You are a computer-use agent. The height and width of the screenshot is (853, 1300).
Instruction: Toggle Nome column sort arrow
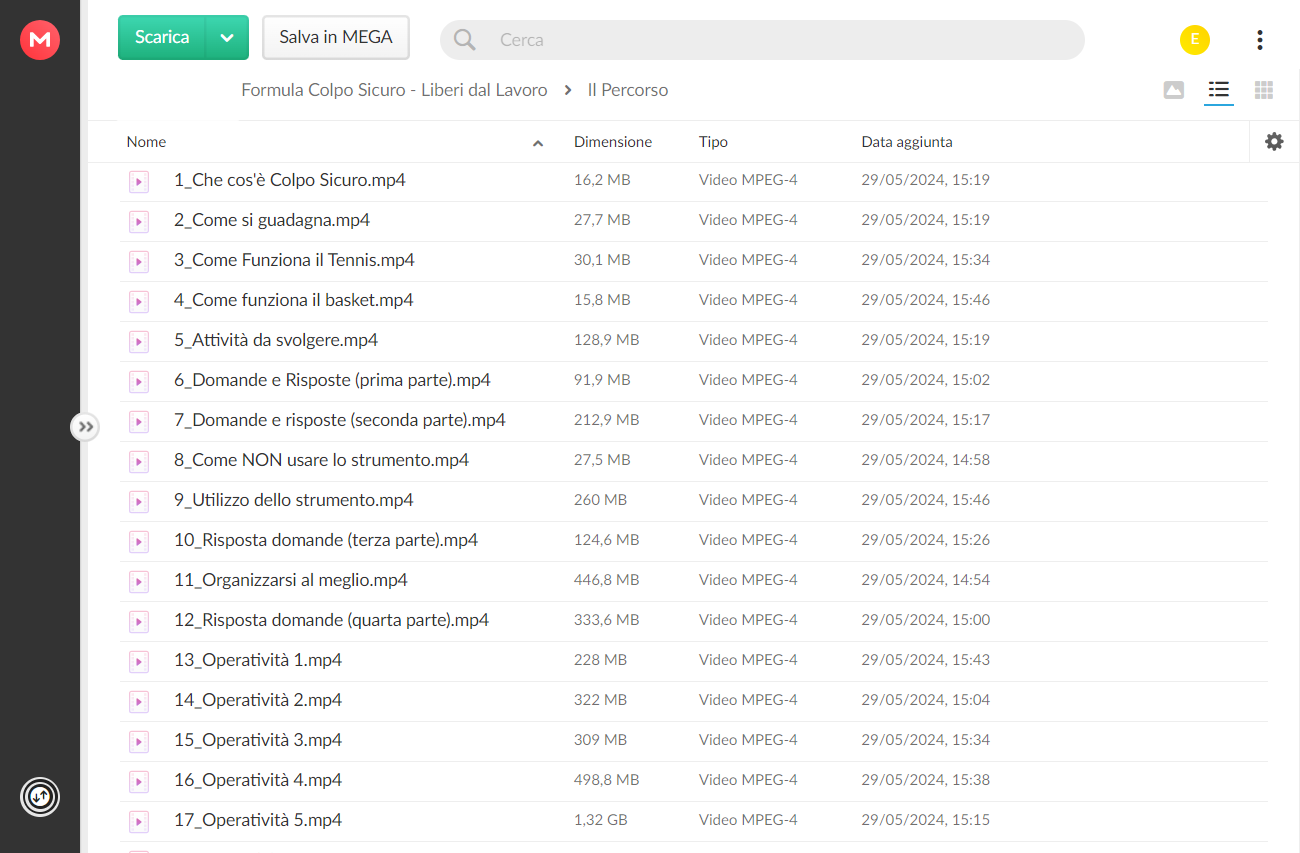coord(538,143)
